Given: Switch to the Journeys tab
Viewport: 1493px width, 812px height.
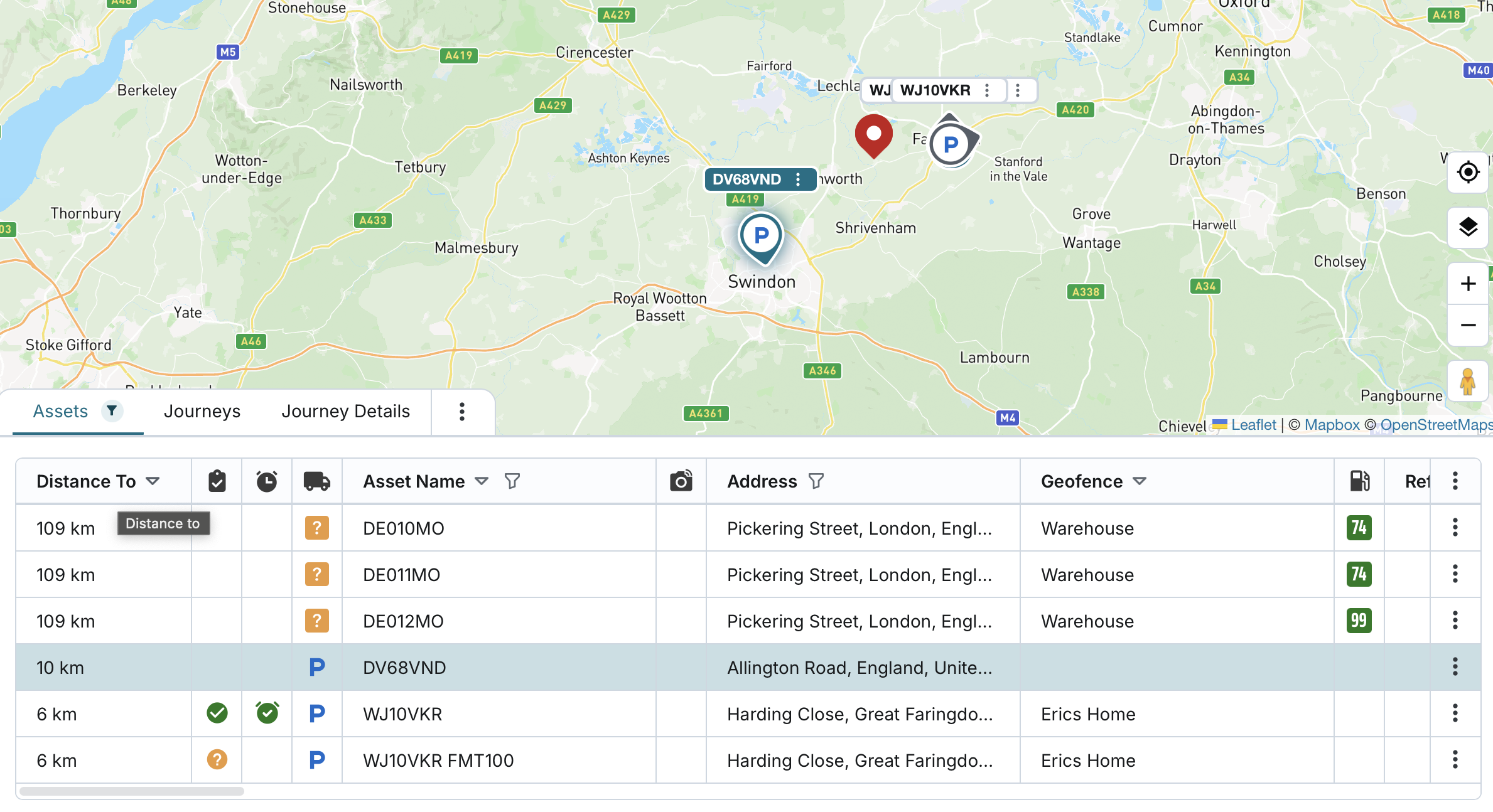Looking at the screenshot, I should [x=202, y=412].
